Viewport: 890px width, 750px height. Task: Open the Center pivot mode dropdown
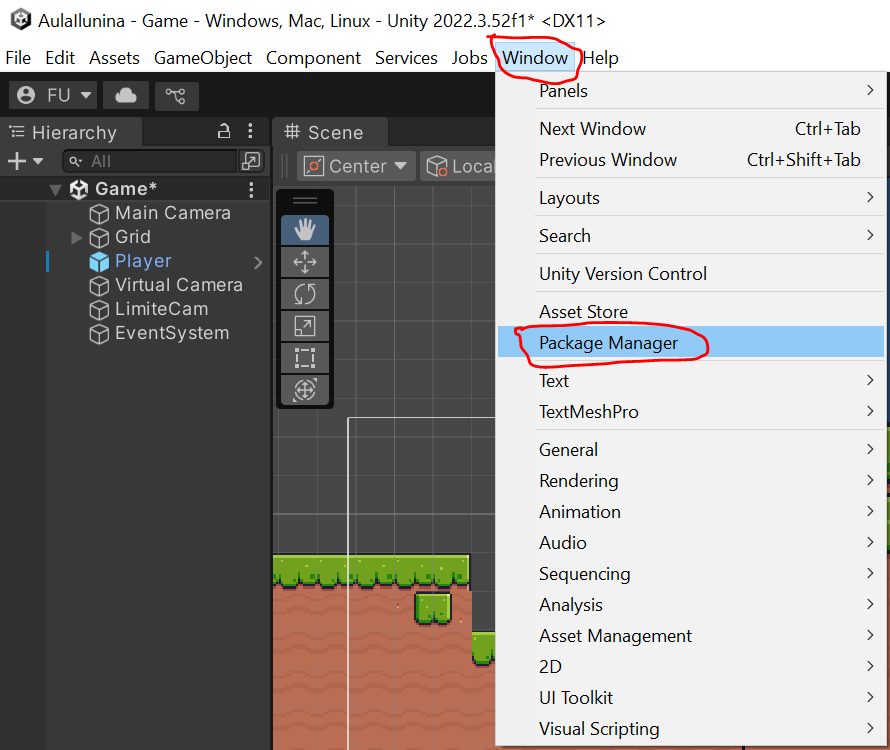[357, 166]
